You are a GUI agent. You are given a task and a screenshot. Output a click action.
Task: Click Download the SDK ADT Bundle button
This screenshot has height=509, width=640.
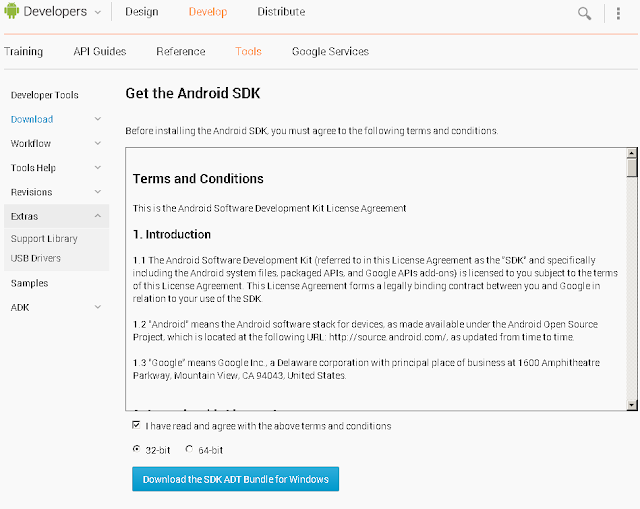pos(236,479)
